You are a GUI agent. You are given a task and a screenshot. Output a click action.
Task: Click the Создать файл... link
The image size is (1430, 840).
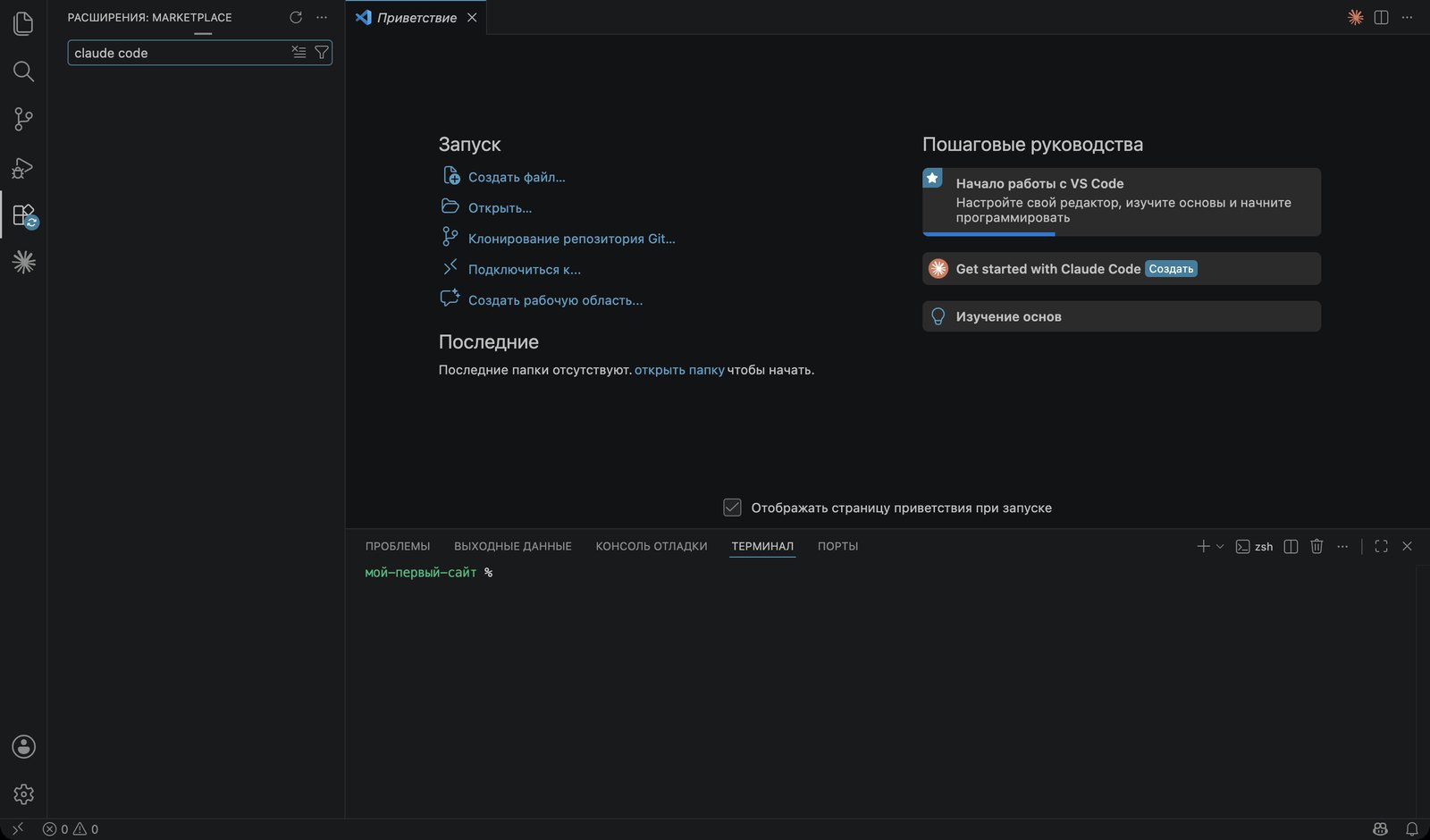click(x=517, y=177)
